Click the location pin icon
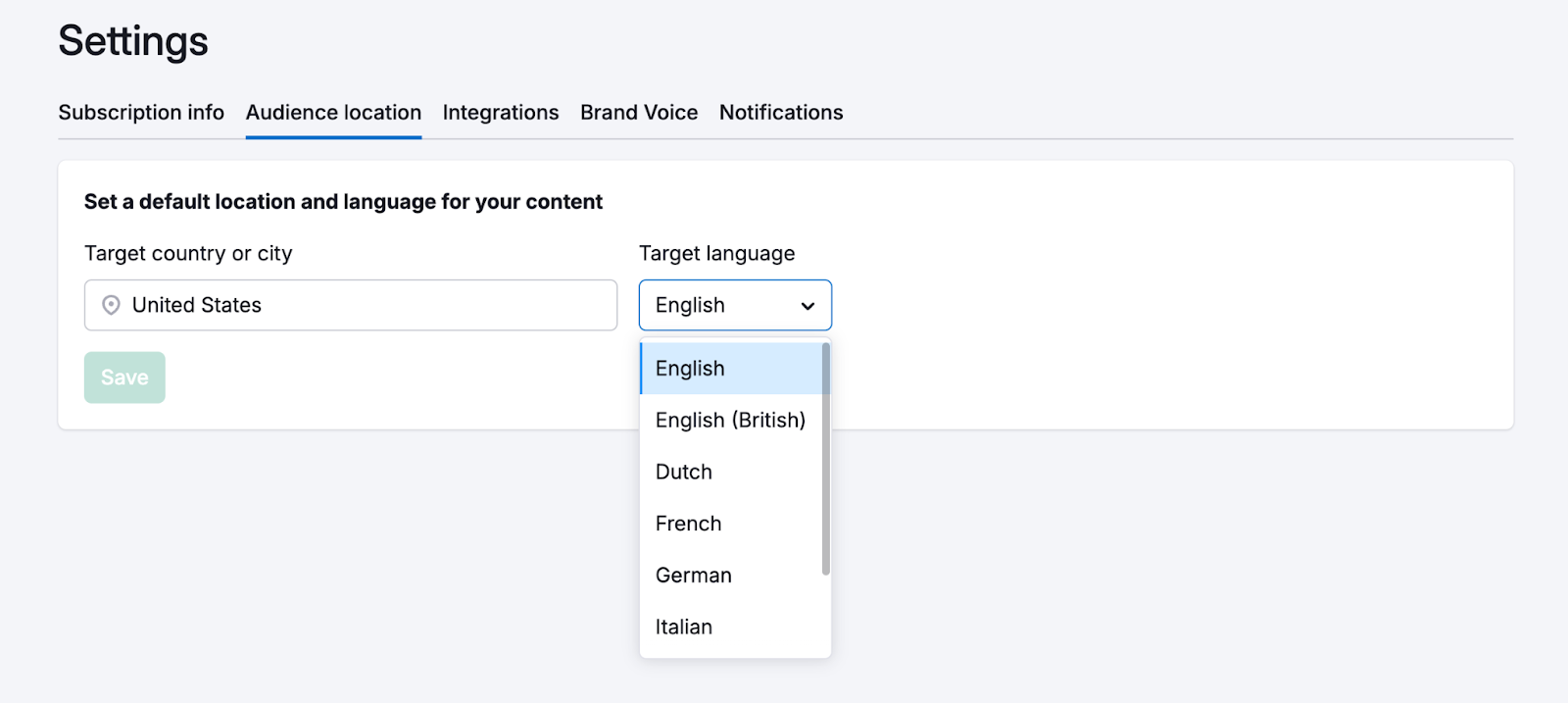This screenshot has width=1568, height=703. pyautogui.click(x=112, y=305)
